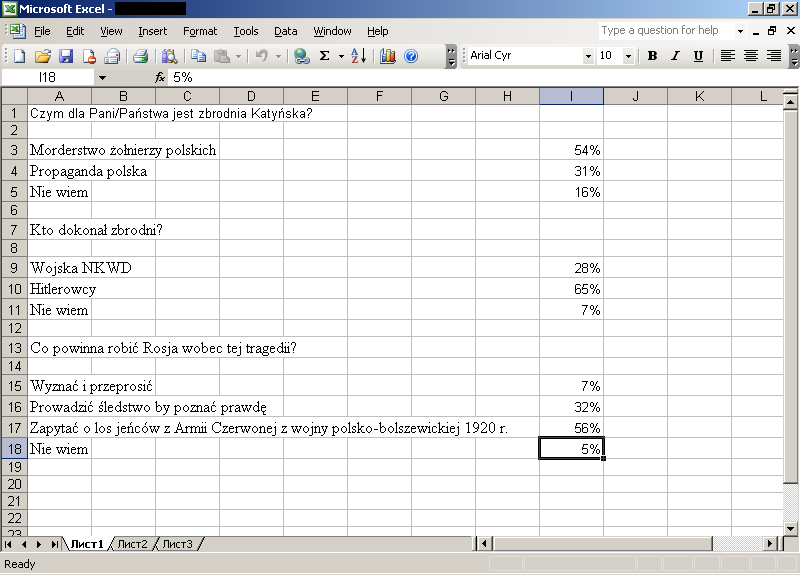Toggle underline formatting
Screen dimensions: 800x575
pyautogui.click(x=698, y=56)
